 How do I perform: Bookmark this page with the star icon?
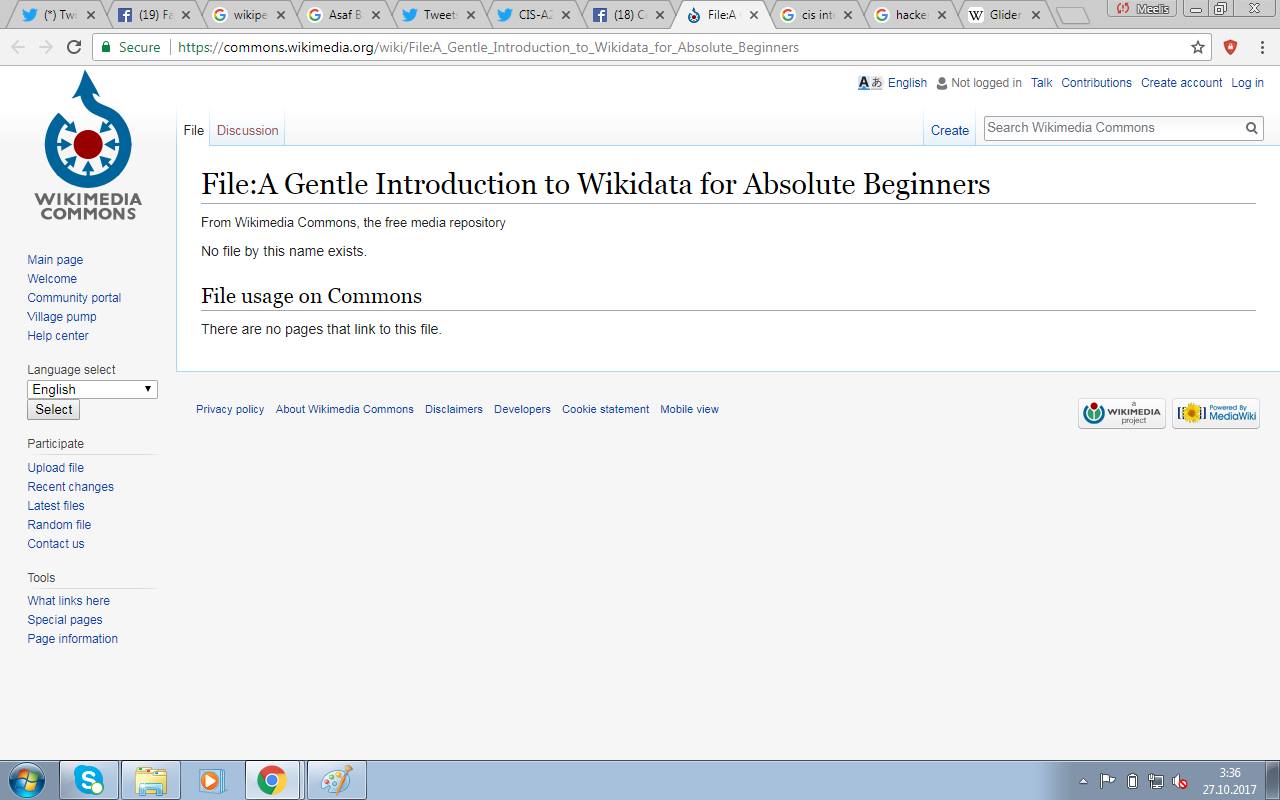coord(1198,47)
